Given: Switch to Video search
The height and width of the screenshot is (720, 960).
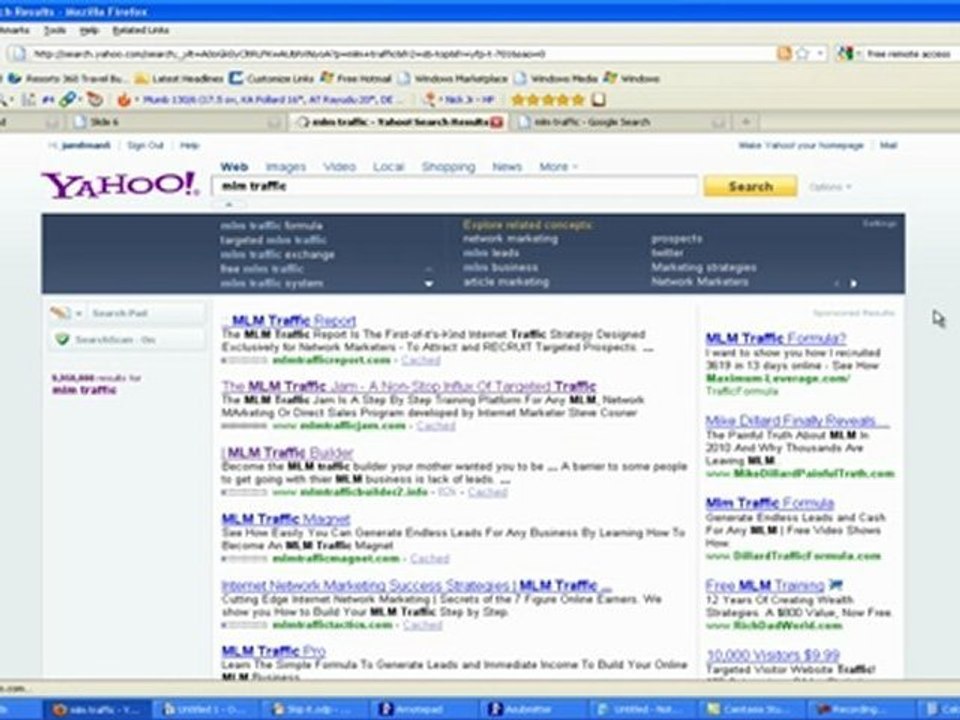Looking at the screenshot, I should click(339, 167).
